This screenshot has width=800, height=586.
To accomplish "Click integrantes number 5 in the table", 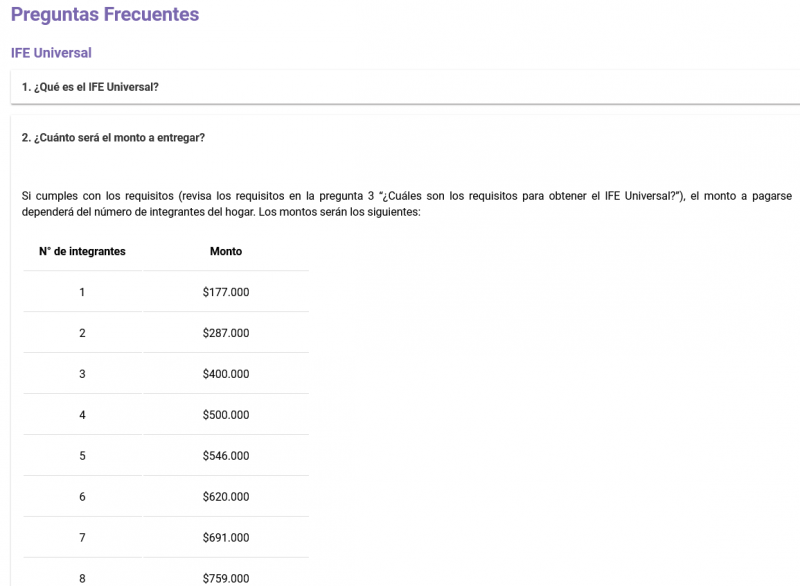I will coord(82,456).
